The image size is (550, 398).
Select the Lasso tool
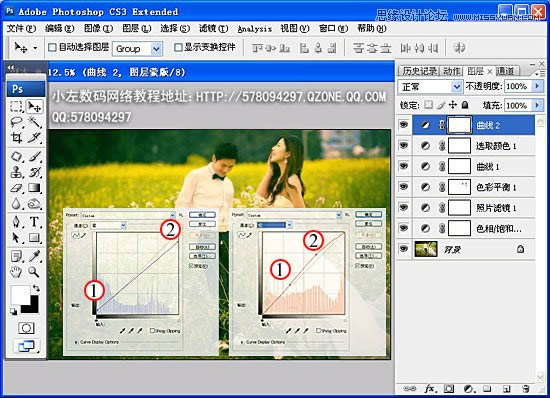coord(16,122)
